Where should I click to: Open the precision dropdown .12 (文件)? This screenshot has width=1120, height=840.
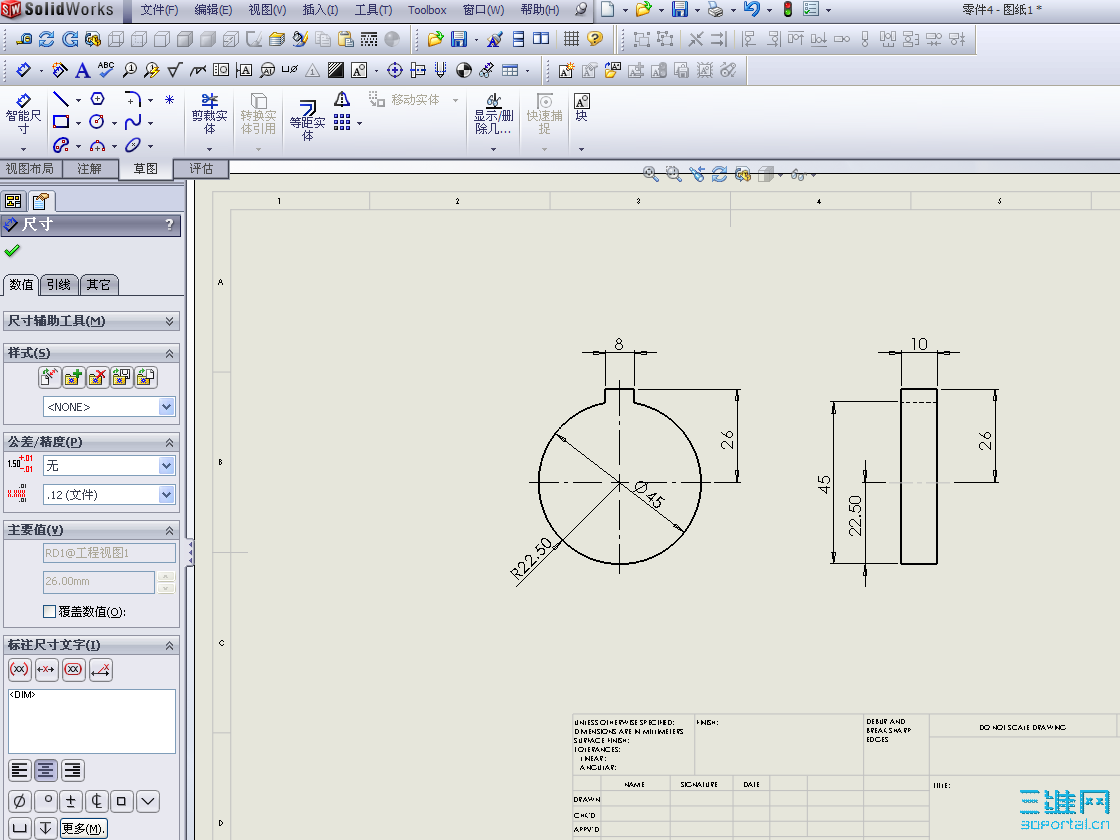click(166, 494)
